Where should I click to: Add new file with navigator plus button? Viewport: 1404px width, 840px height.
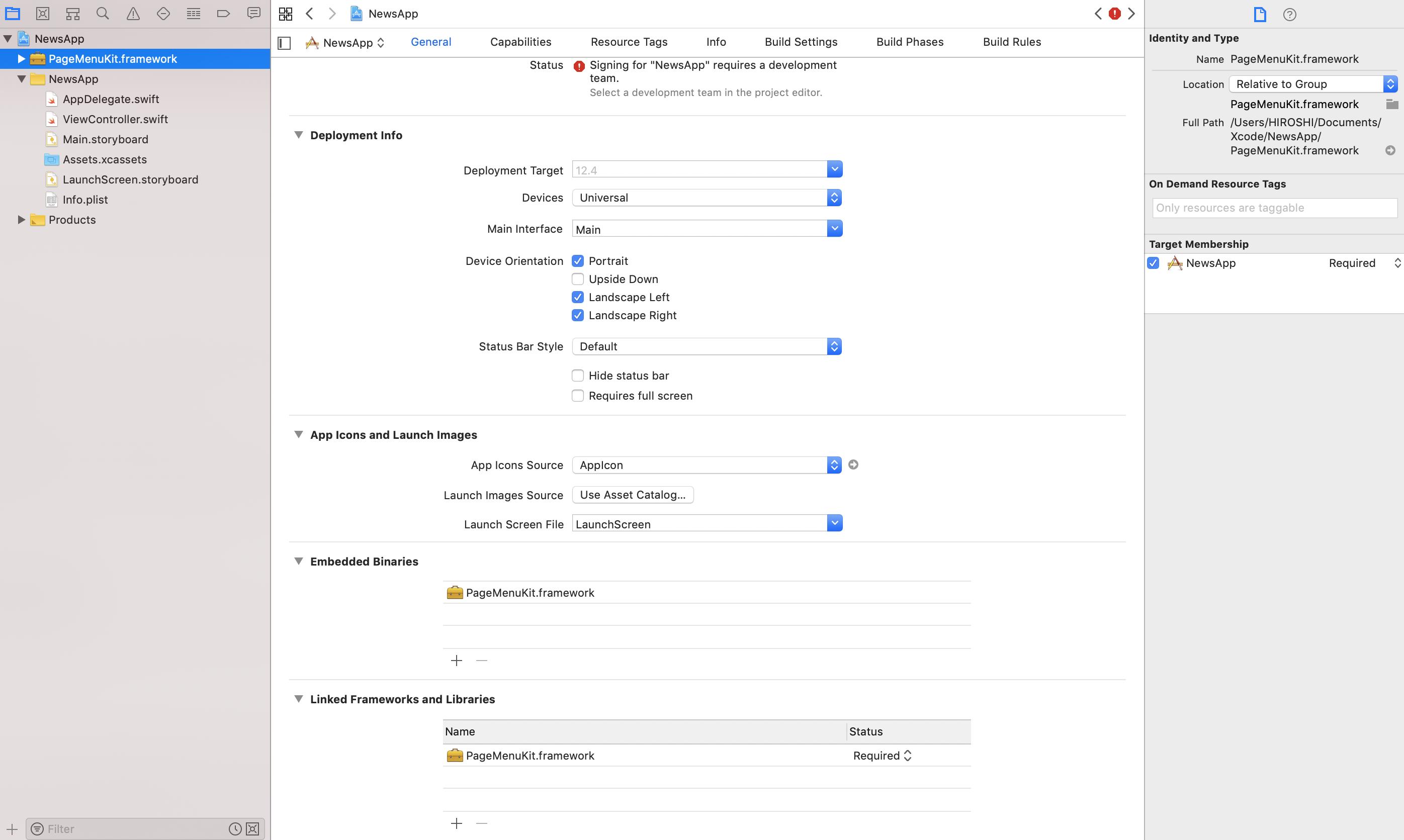[12, 829]
